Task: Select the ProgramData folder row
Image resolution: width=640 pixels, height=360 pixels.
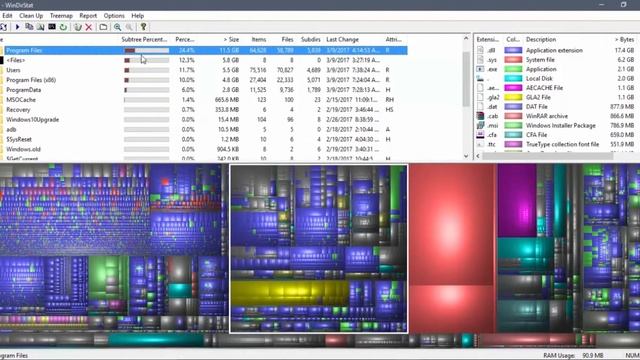Action: pyautogui.click(x=204, y=90)
